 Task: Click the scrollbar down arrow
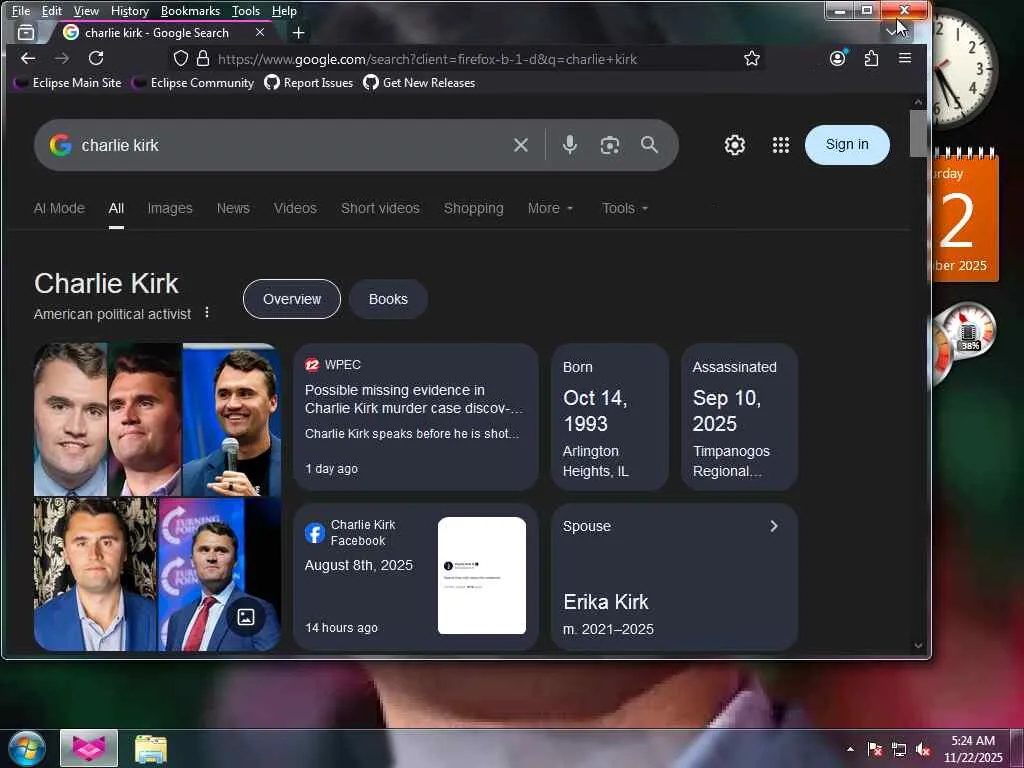[918, 645]
